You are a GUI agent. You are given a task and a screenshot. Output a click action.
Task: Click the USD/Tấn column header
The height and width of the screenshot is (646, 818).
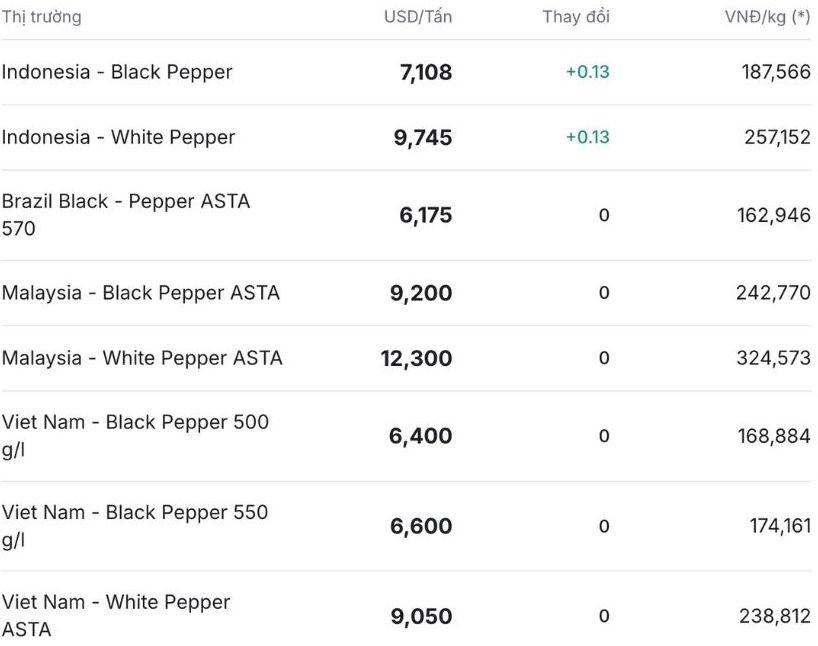point(417,17)
